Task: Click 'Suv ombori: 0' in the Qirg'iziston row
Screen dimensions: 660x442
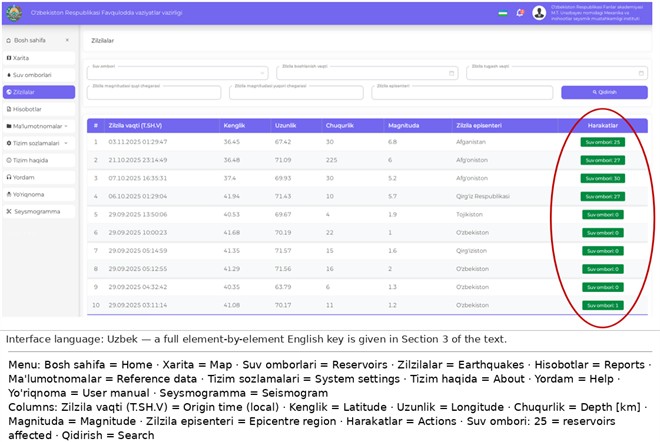Action: click(602, 251)
